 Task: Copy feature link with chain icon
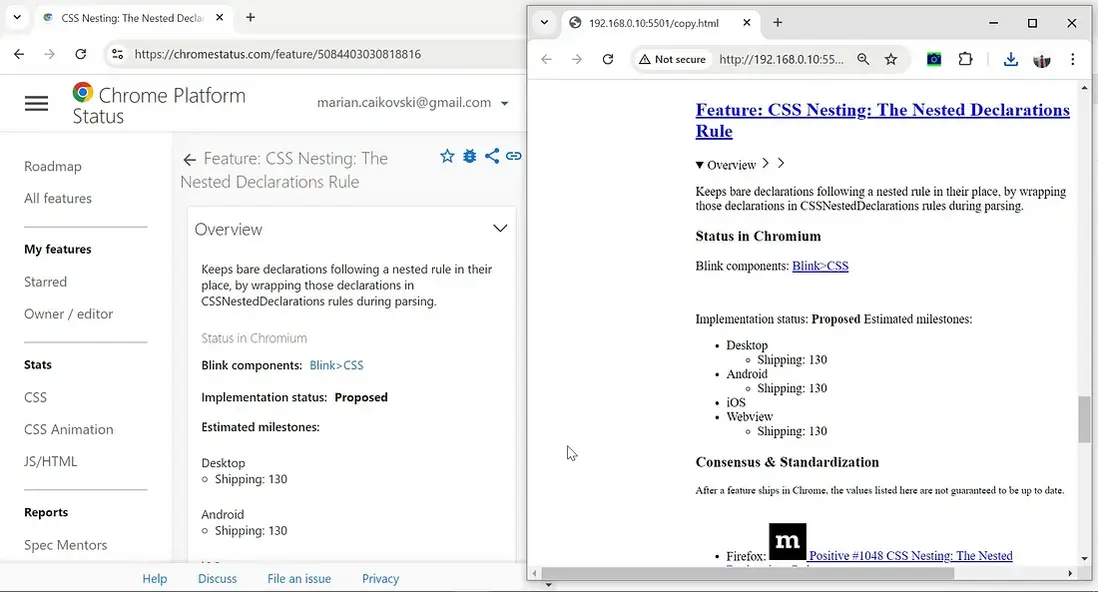pyautogui.click(x=513, y=156)
